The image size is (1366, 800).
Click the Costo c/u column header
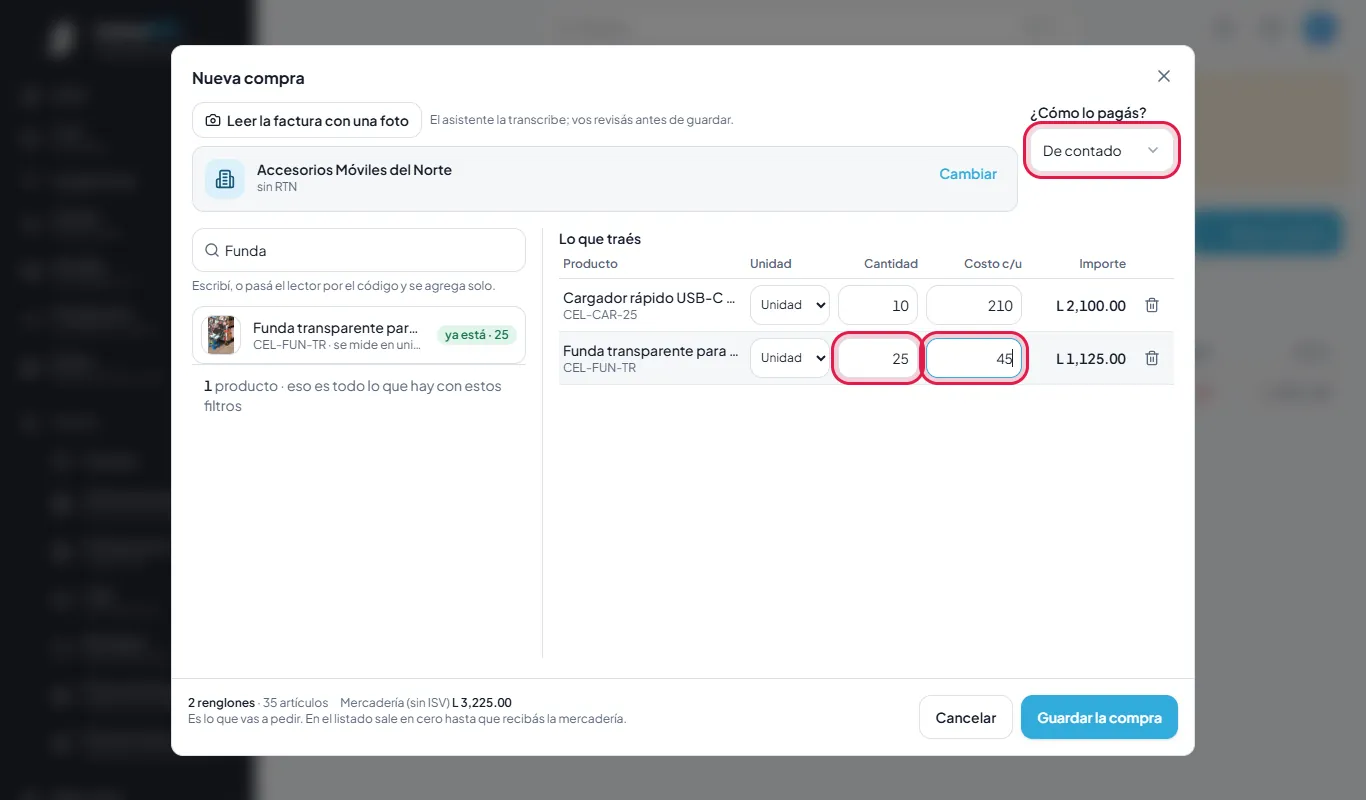coord(993,264)
